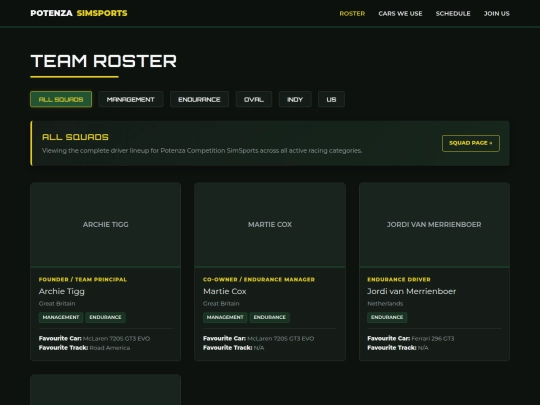The image size is (540, 405).
Task: Open the Schedule nav link
Action: [x=453, y=13]
